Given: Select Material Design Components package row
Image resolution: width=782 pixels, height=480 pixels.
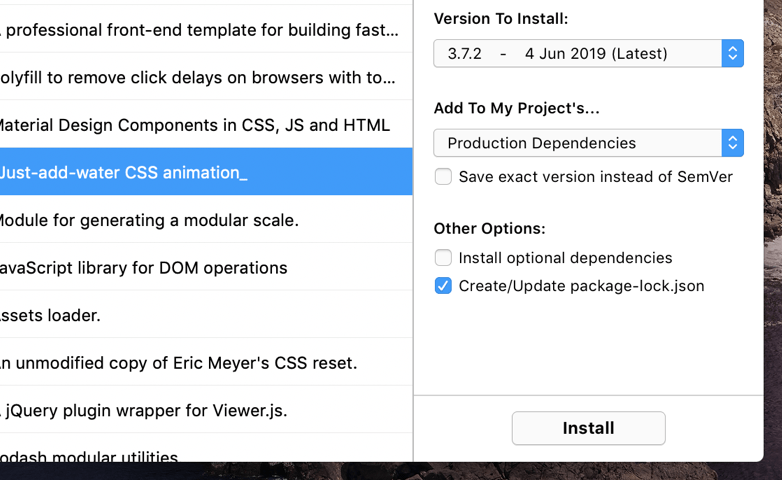Looking at the screenshot, I should 206,124.
